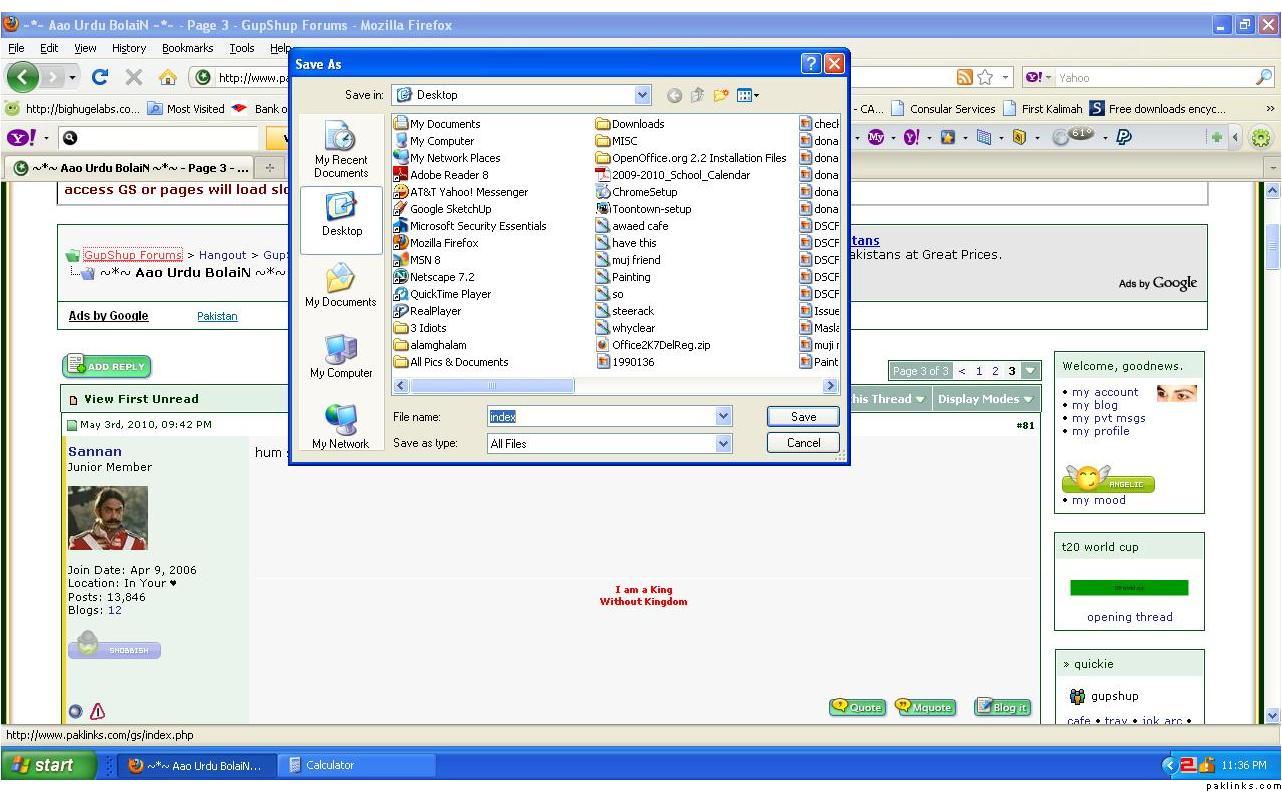Click Cancel in Save As dialog

tap(803, 443)
